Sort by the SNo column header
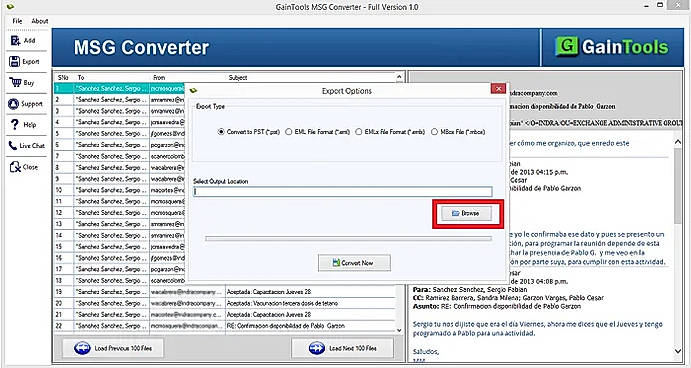Viewport: 691px width, 368px height. [x=63, y=78]
